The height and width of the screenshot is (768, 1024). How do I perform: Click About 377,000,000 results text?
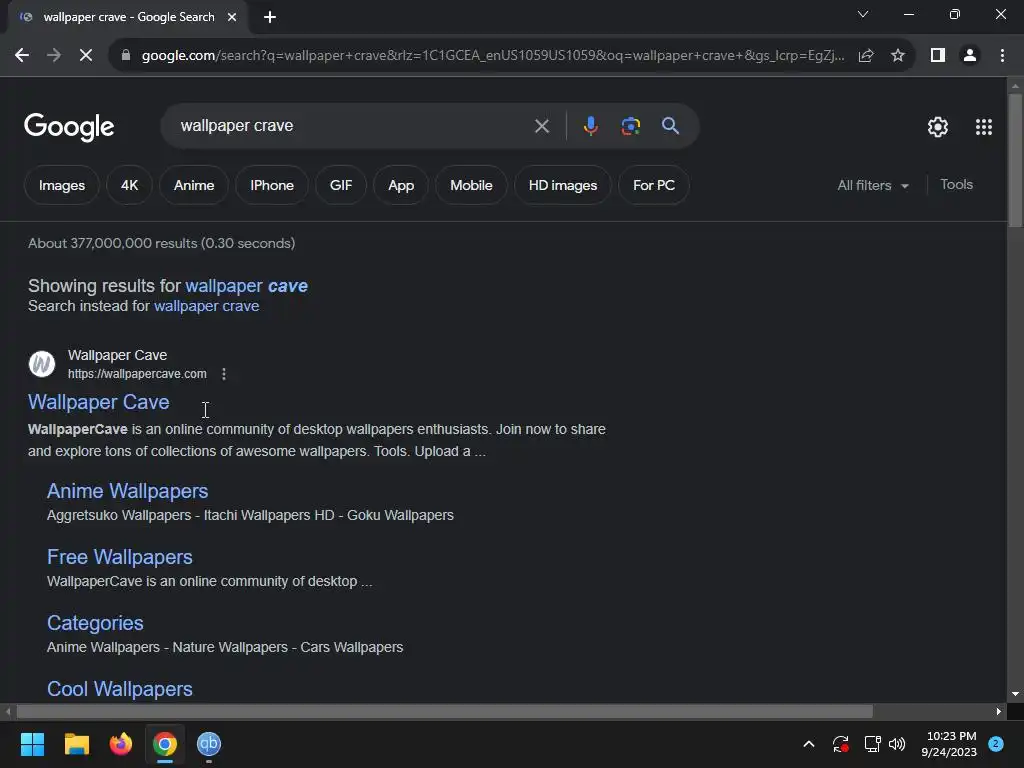pos(161,244)
